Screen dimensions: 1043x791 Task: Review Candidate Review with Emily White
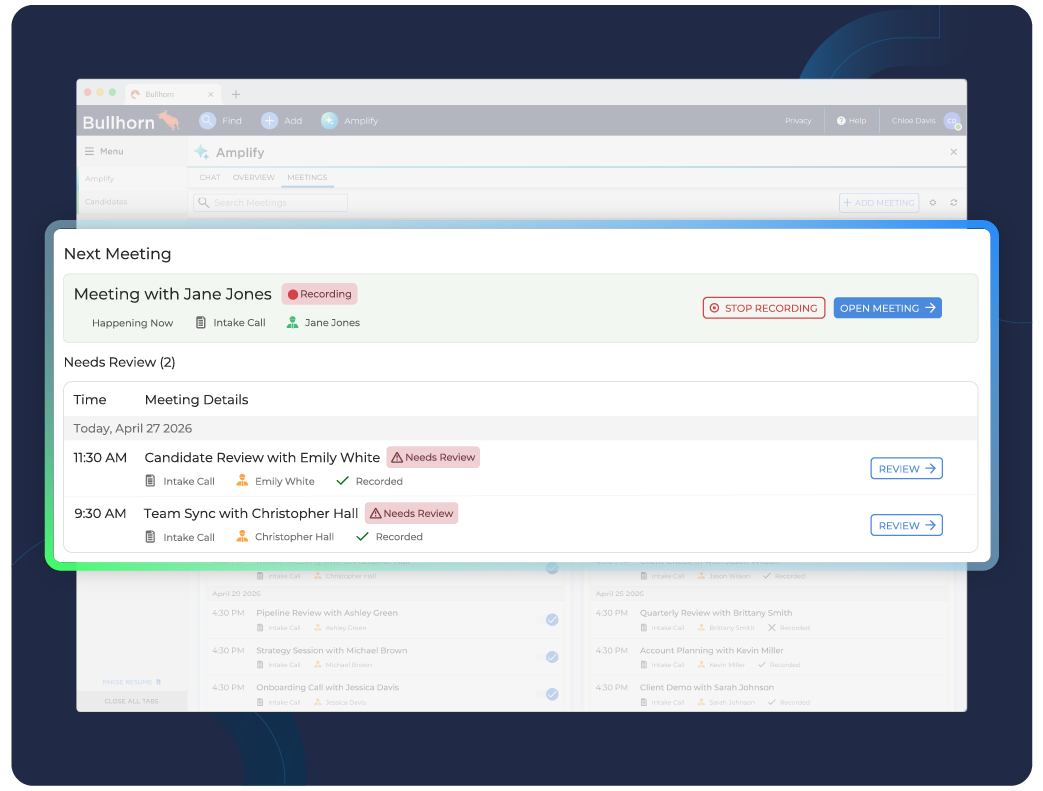(906, 468)
